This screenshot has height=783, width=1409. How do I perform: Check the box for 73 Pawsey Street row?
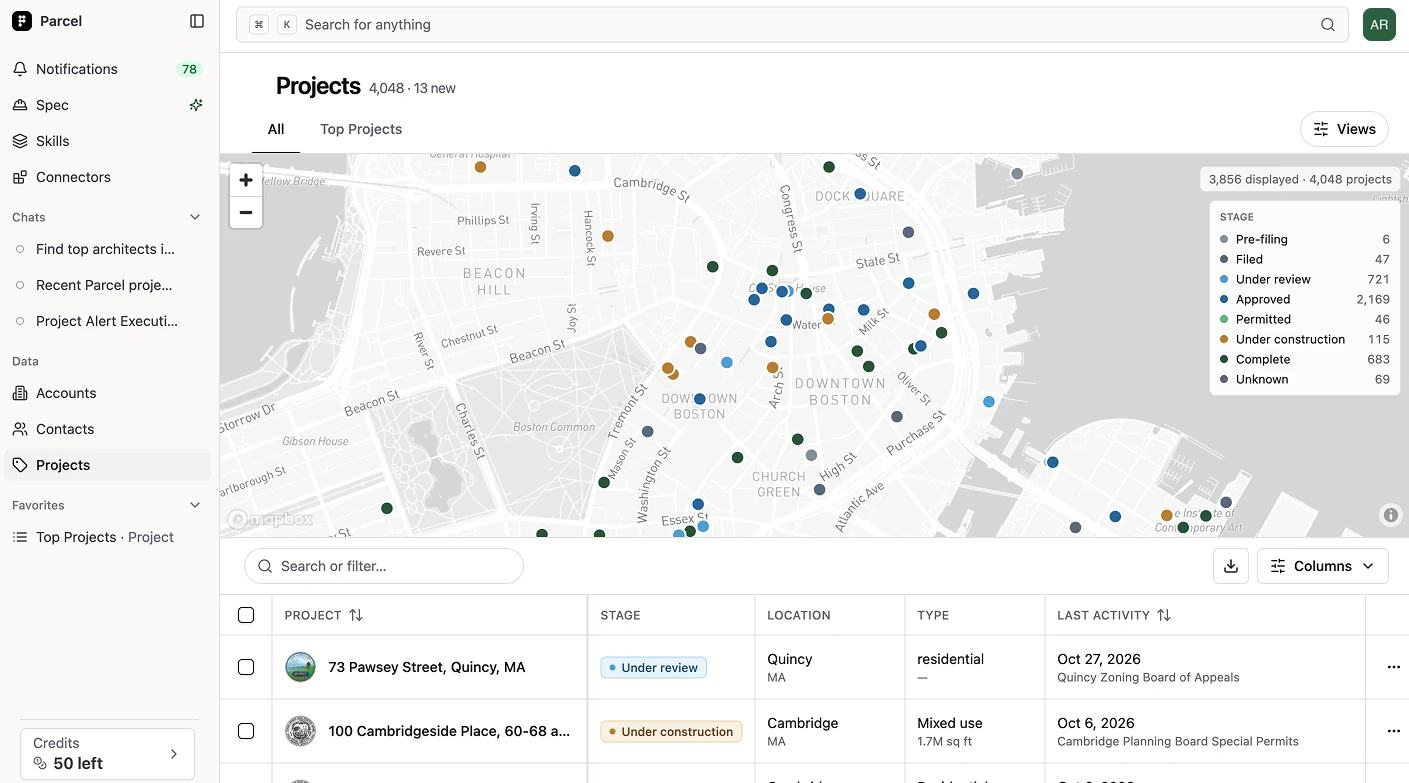click(x=246, y=667)
